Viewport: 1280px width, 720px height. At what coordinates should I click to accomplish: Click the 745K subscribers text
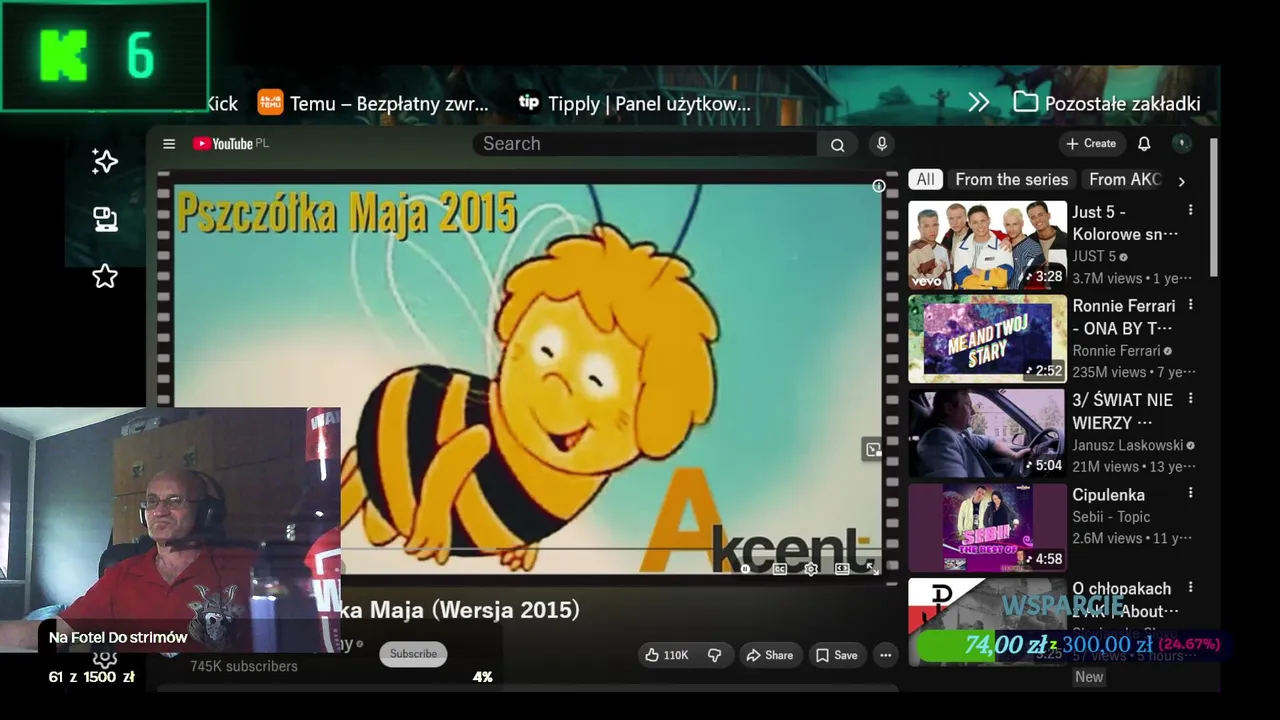(244, 666)
